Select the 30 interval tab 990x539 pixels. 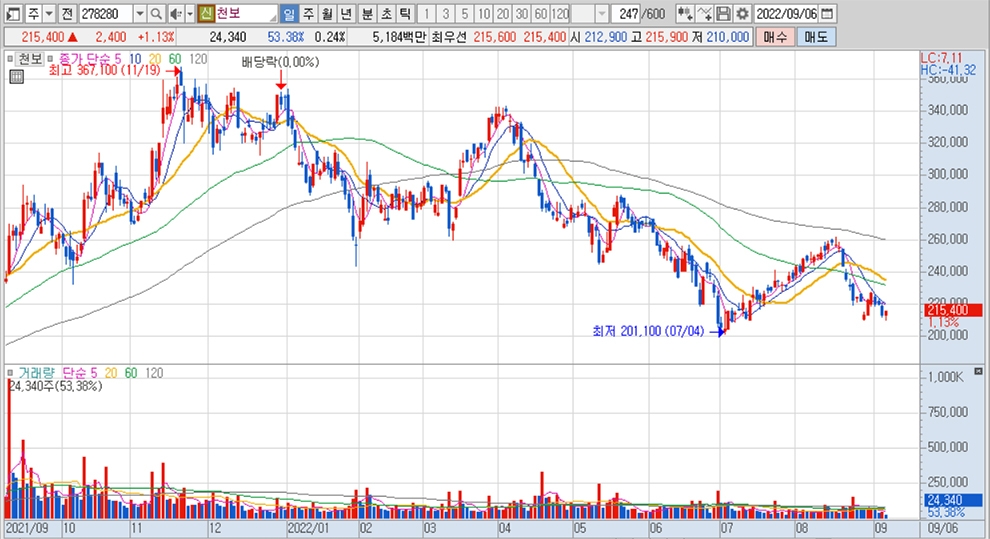pos(521,14)
